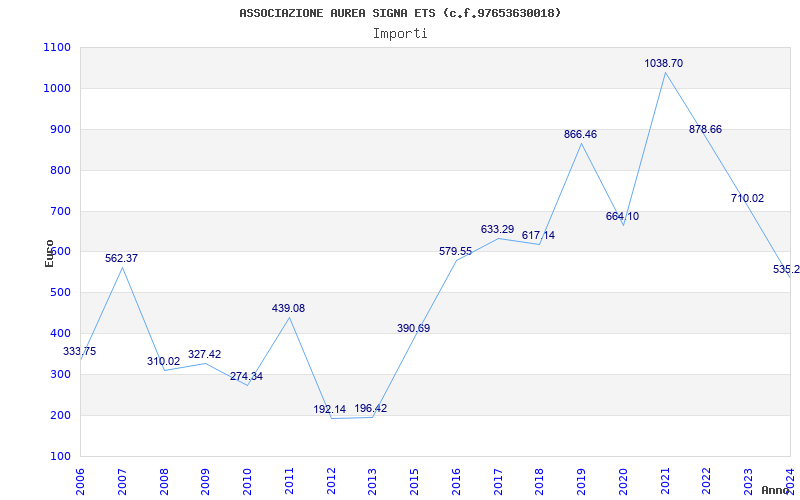Screen dimensions: 800x500
Task: Click the 390.69 value label
Action: (414, 328)
